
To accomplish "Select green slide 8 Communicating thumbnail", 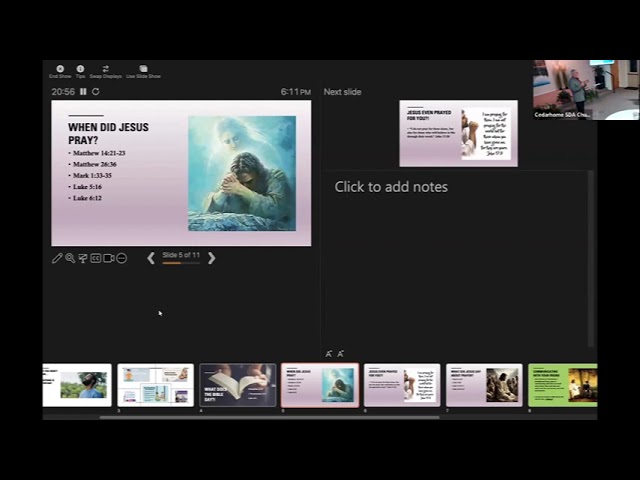I will [562, 385].
